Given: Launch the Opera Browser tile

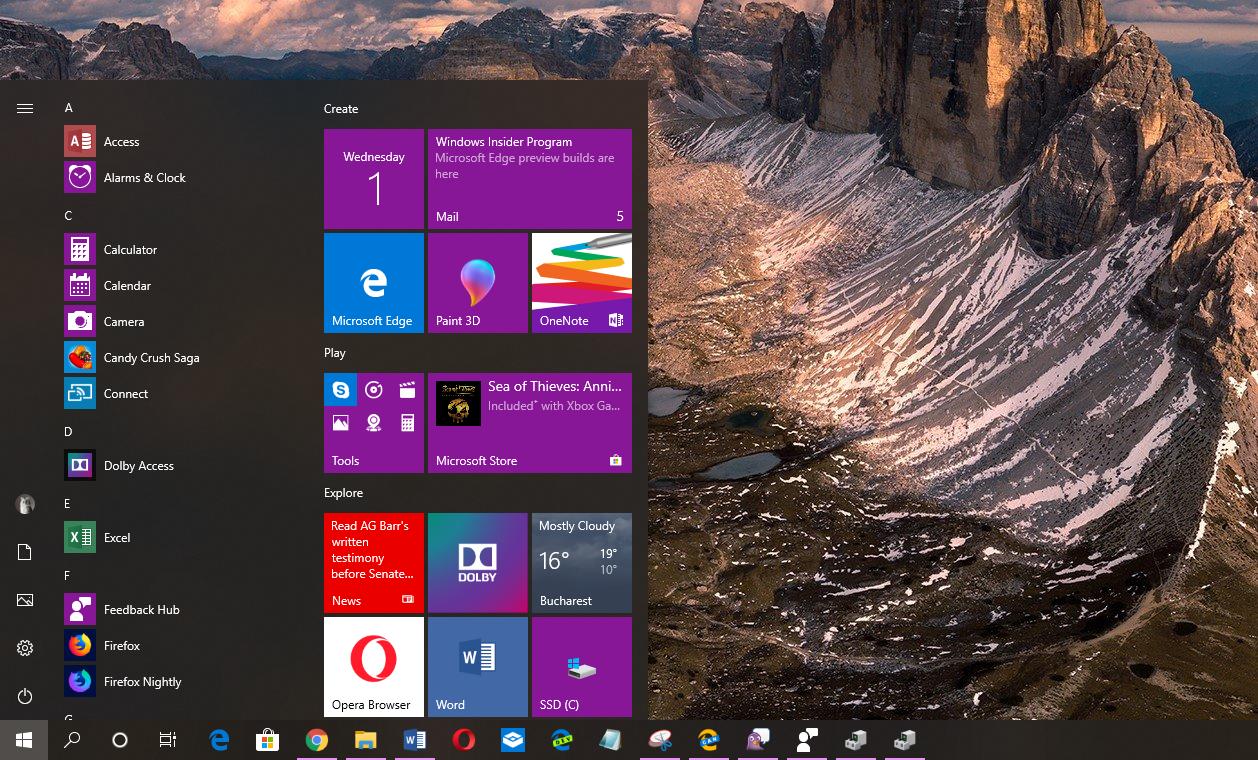Looking at the screenshot, I should pyautogui.click(x=374, y=667).
